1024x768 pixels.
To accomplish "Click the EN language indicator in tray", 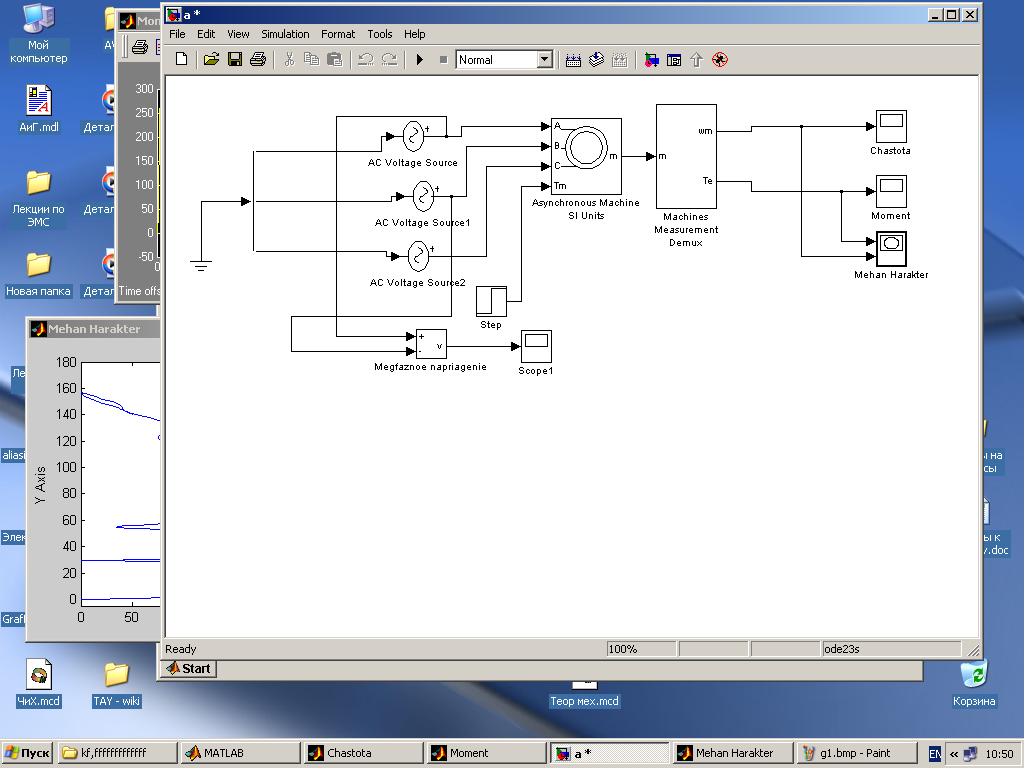I will [935, 754].
